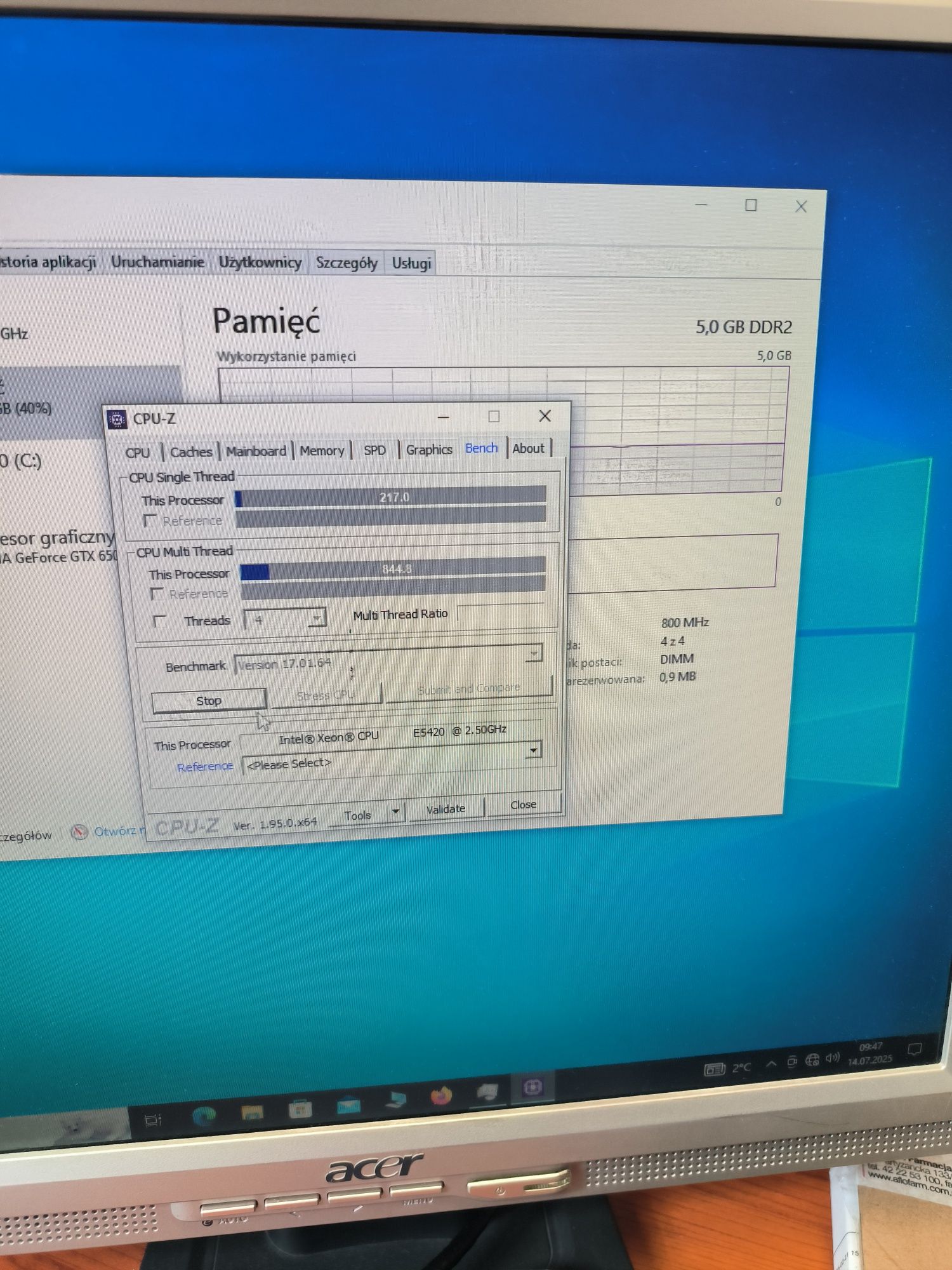Click the Stress CPU button
This screenshot has height=1270, width=952.
[x=326, y=695]
